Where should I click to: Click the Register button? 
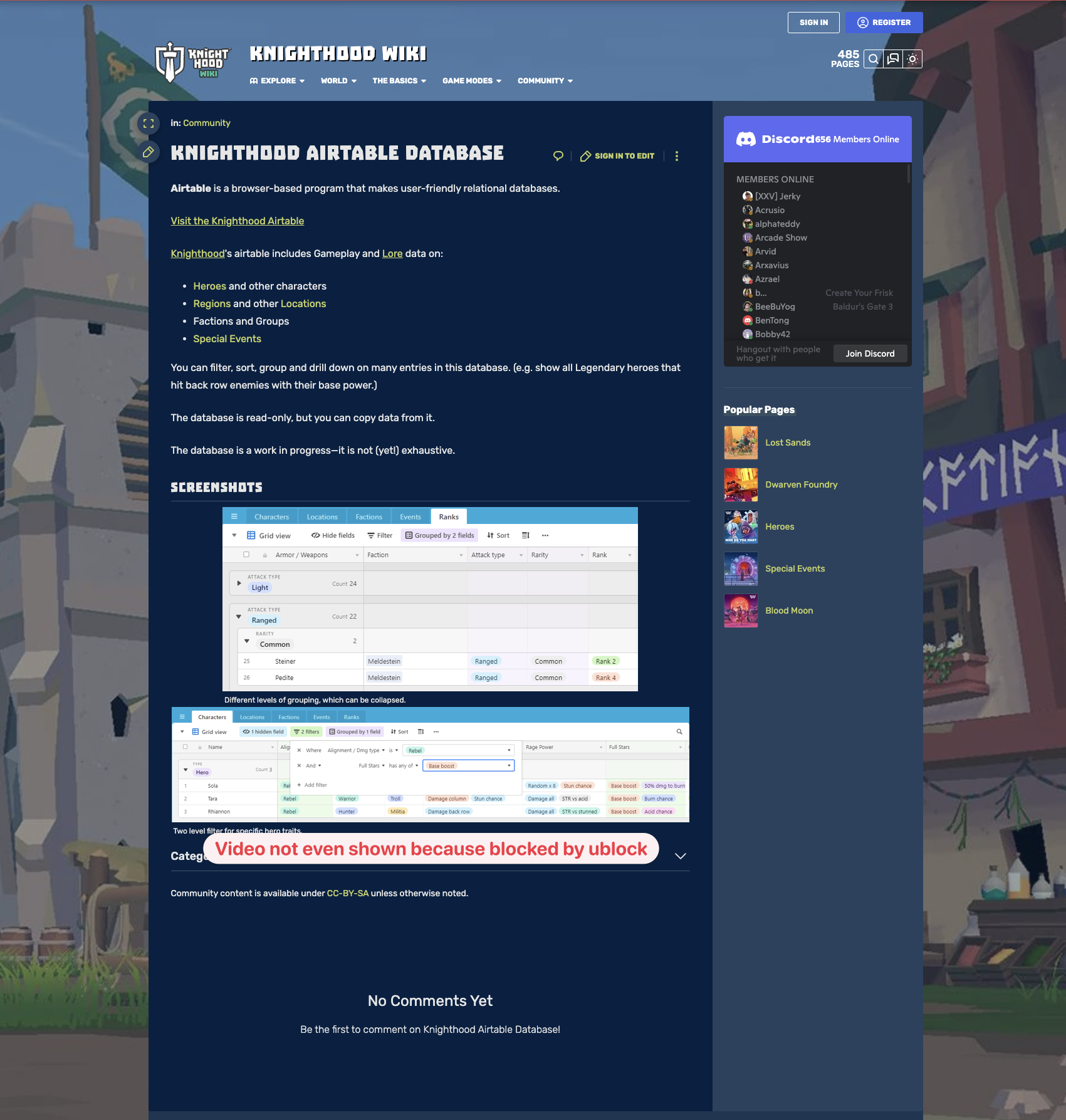click(884, 23)
